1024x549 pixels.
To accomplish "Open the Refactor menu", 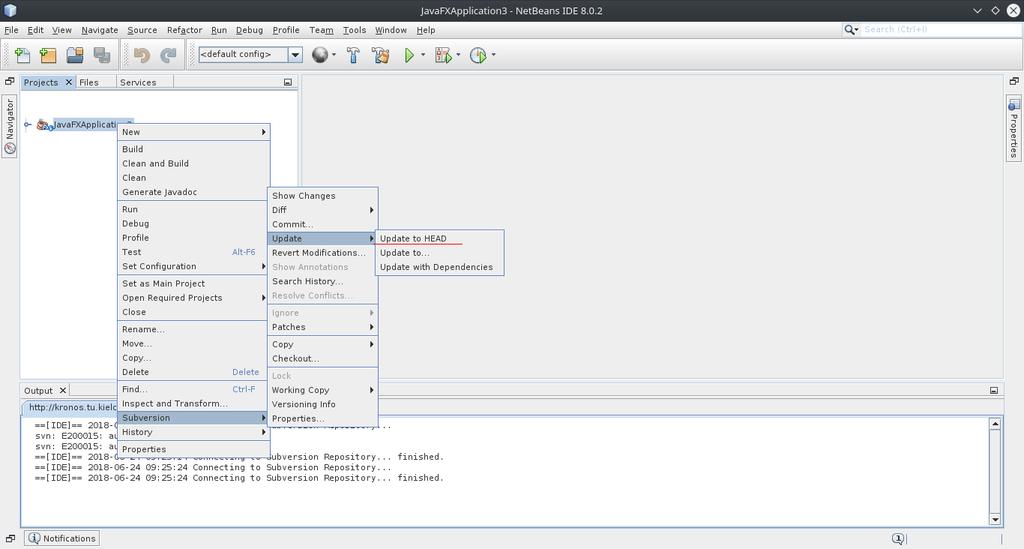I will 184,30.
